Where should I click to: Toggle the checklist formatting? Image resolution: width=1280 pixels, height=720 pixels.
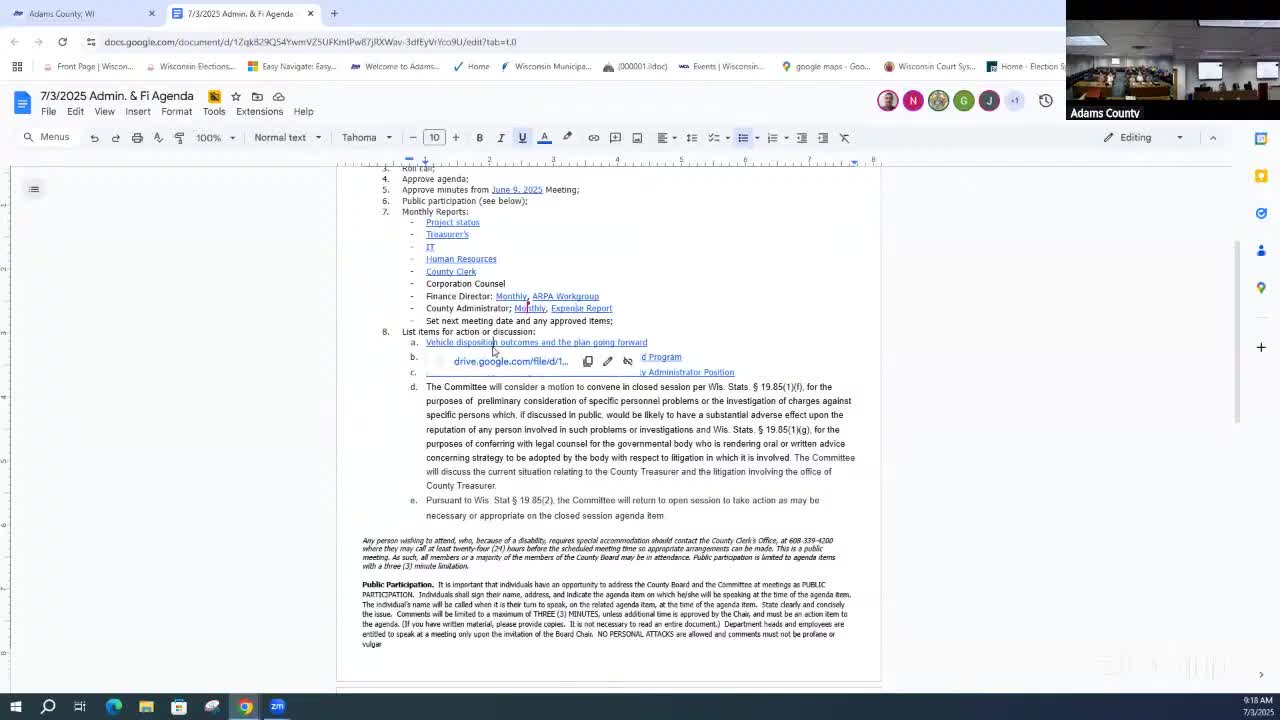pos(714,138)
